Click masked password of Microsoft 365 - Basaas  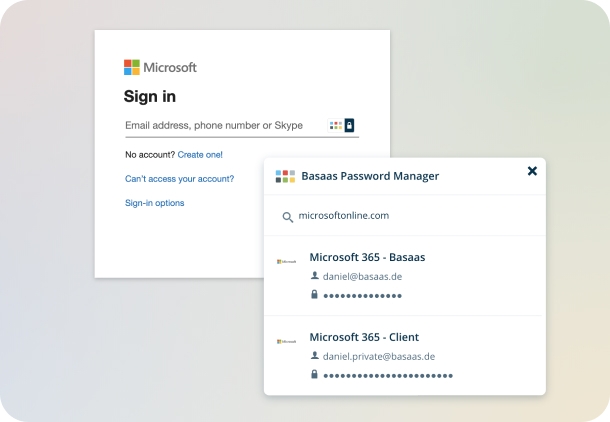(x=363, y=296)
